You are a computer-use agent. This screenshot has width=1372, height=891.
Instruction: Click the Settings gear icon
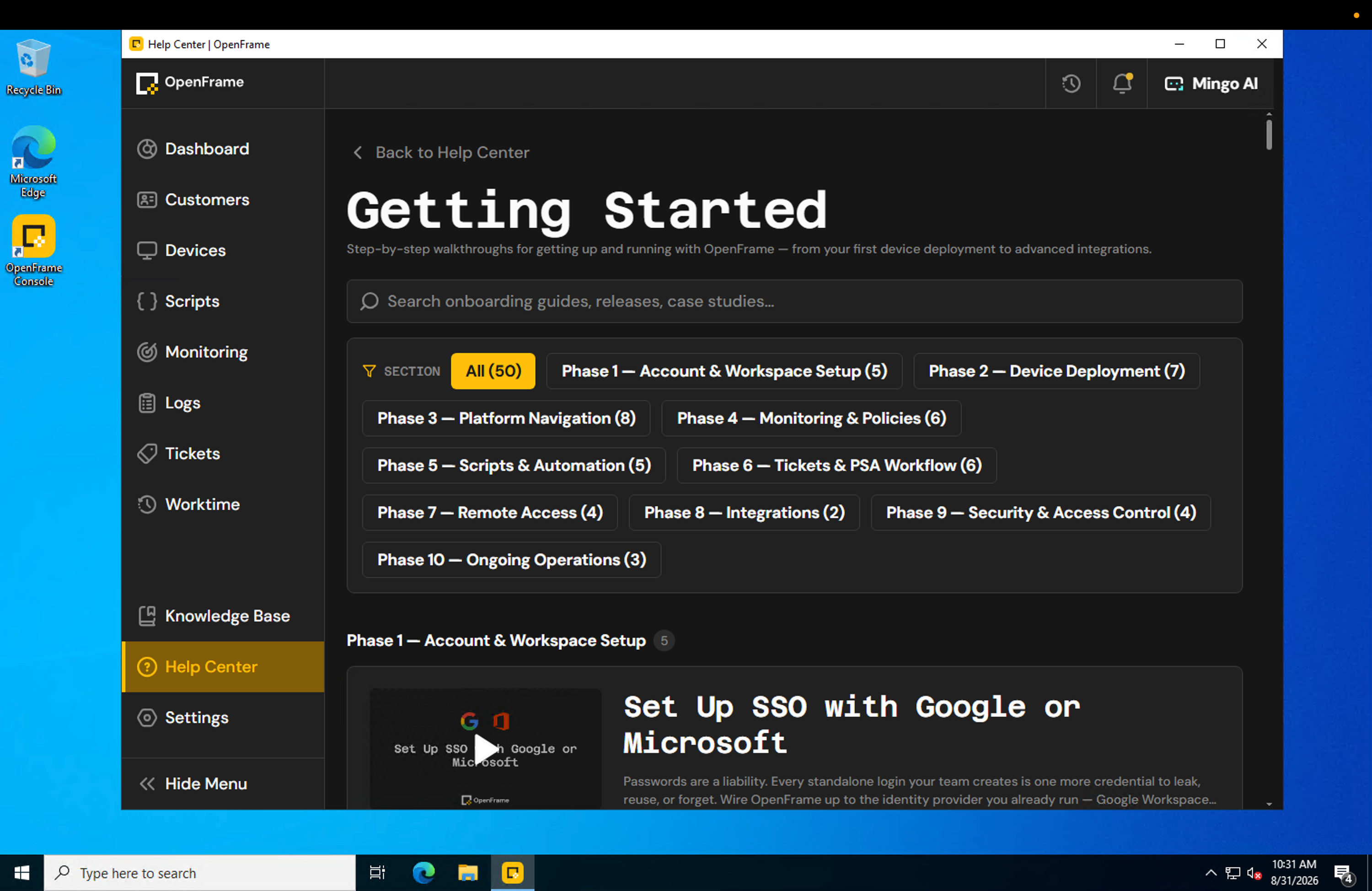coord(147,717)
